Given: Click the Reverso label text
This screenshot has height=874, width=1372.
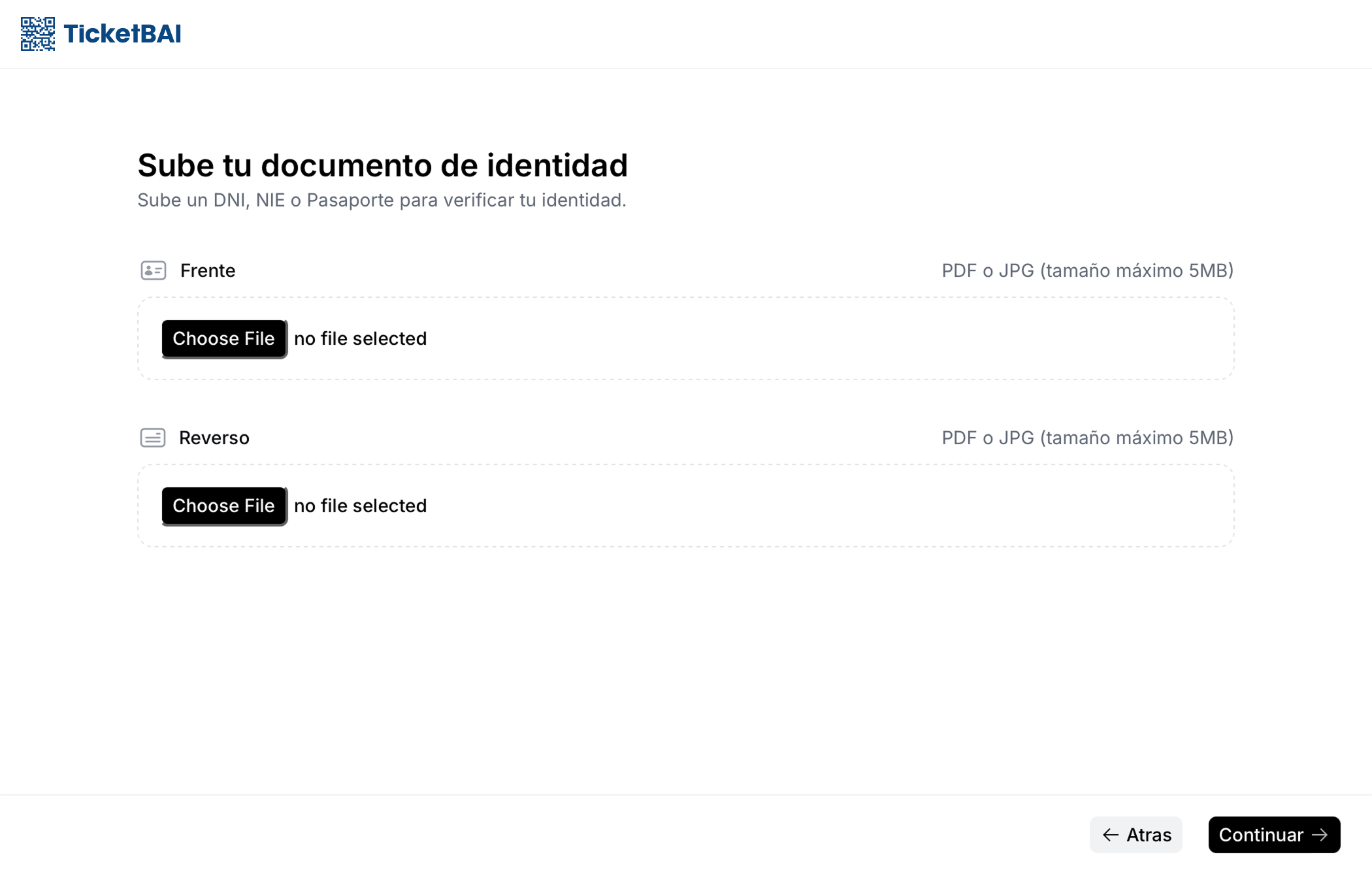Looking at the screenshot, I should pos(214,438).
